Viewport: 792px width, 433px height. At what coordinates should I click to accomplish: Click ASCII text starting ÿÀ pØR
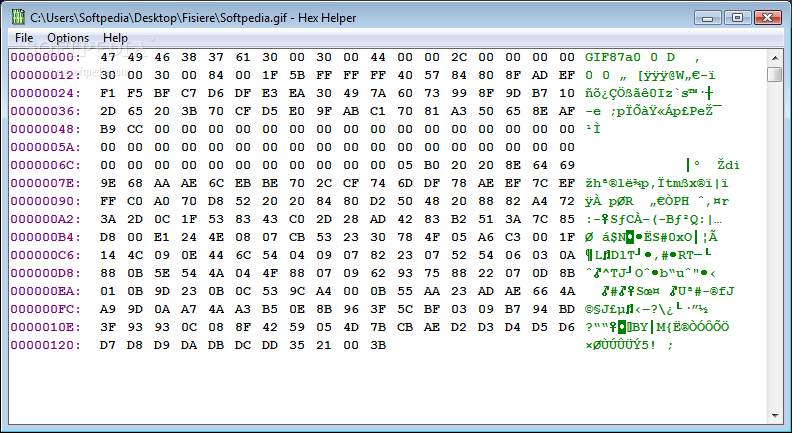coord(657,201)
